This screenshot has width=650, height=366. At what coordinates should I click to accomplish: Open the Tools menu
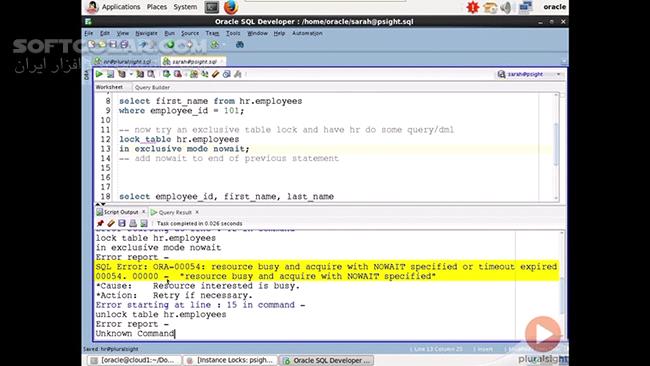[x=233, y=33]
